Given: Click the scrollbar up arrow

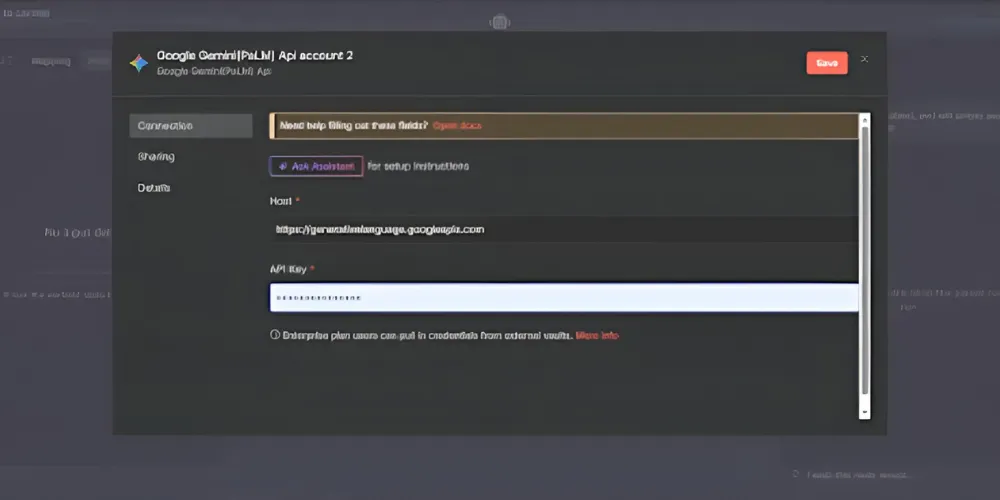Looking at the screenshot, I should (865, 119).
